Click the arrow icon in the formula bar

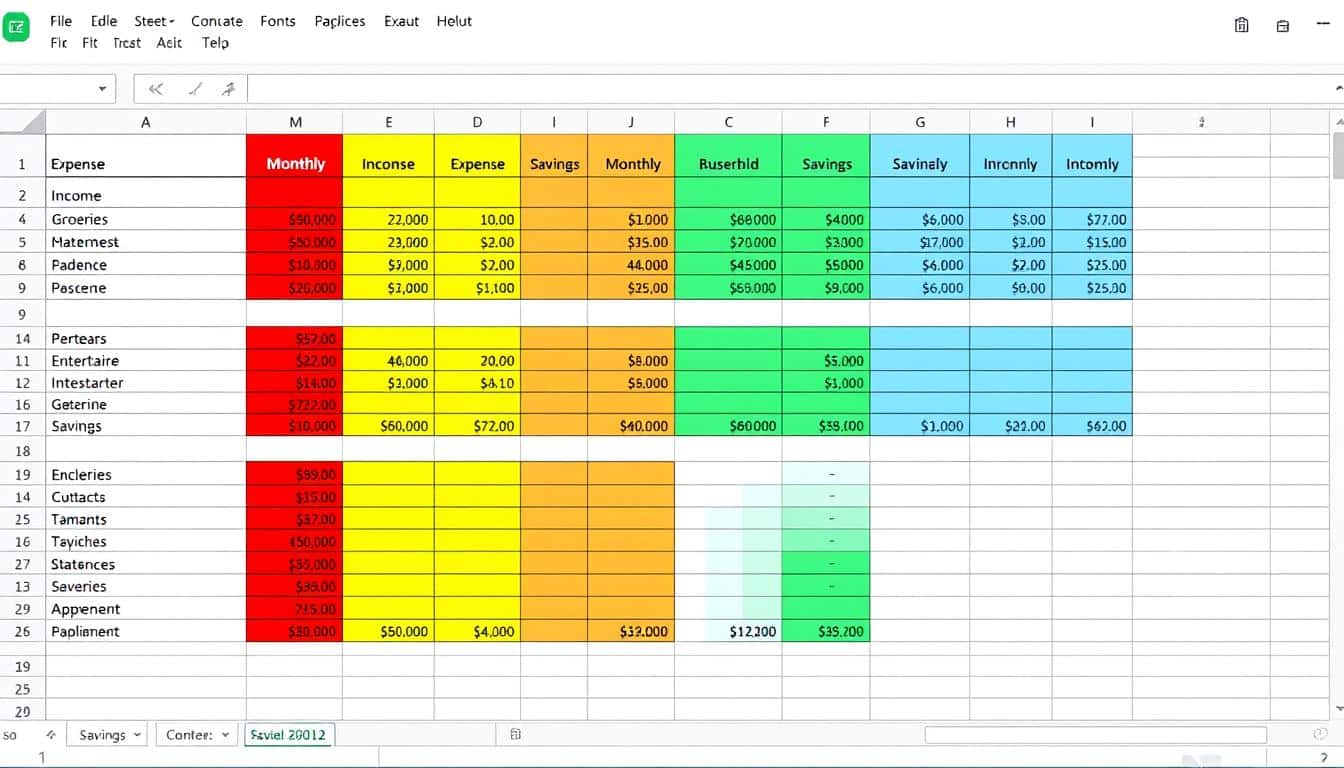coord(229,89)
